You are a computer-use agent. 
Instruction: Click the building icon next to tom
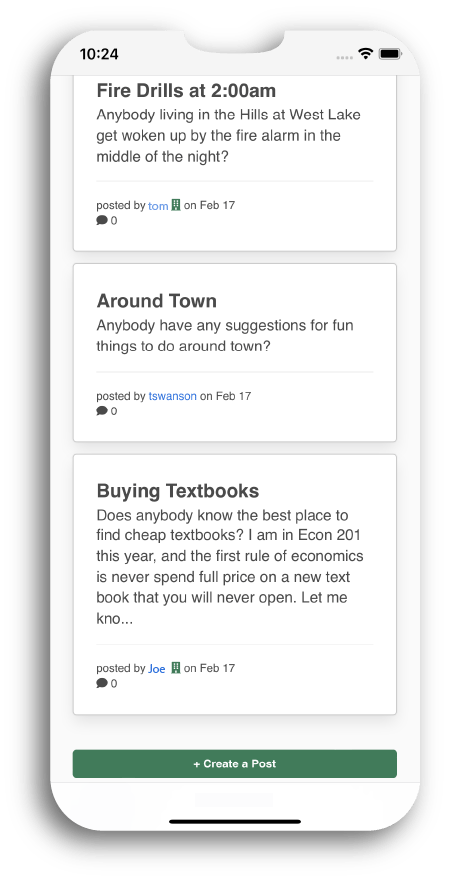click(176, 205)
